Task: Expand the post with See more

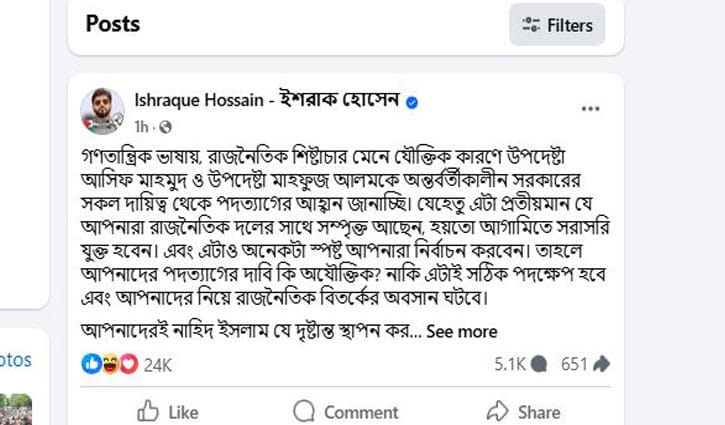Action: (461, 332)
